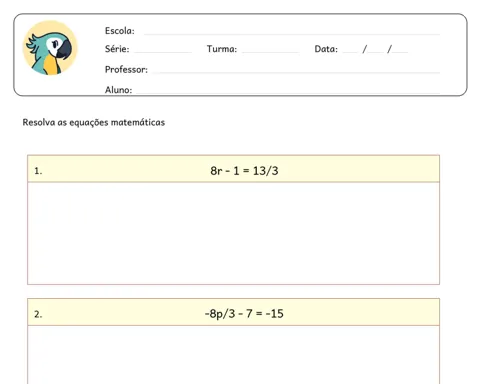The image size is (480, 384).
Task: Click the answer area under equation 1
Action: [x=233, y=233]
